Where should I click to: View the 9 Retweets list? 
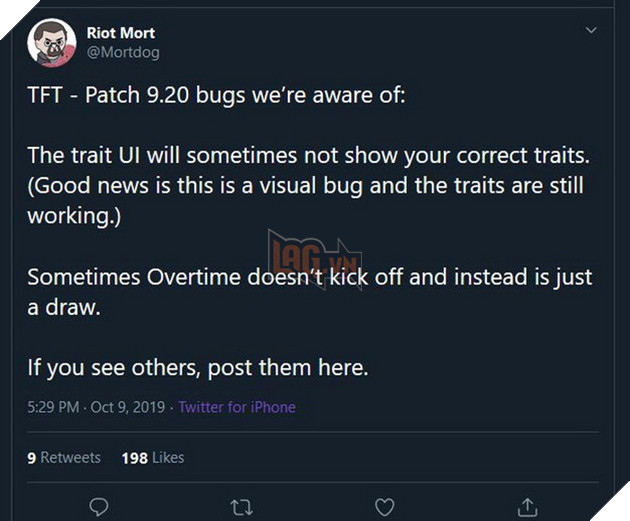[x=64, y=457]
